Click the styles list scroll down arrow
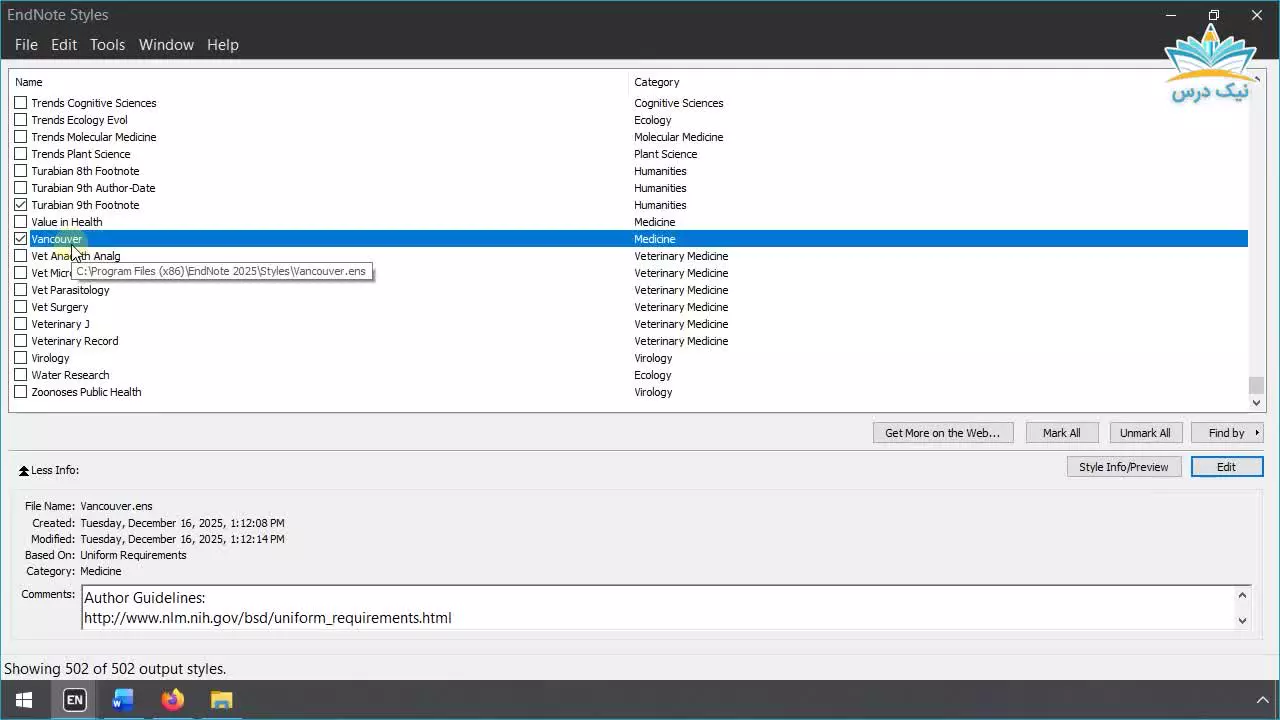The height and width of the screenshot is (720, 1280). (x=1257, y=403)
